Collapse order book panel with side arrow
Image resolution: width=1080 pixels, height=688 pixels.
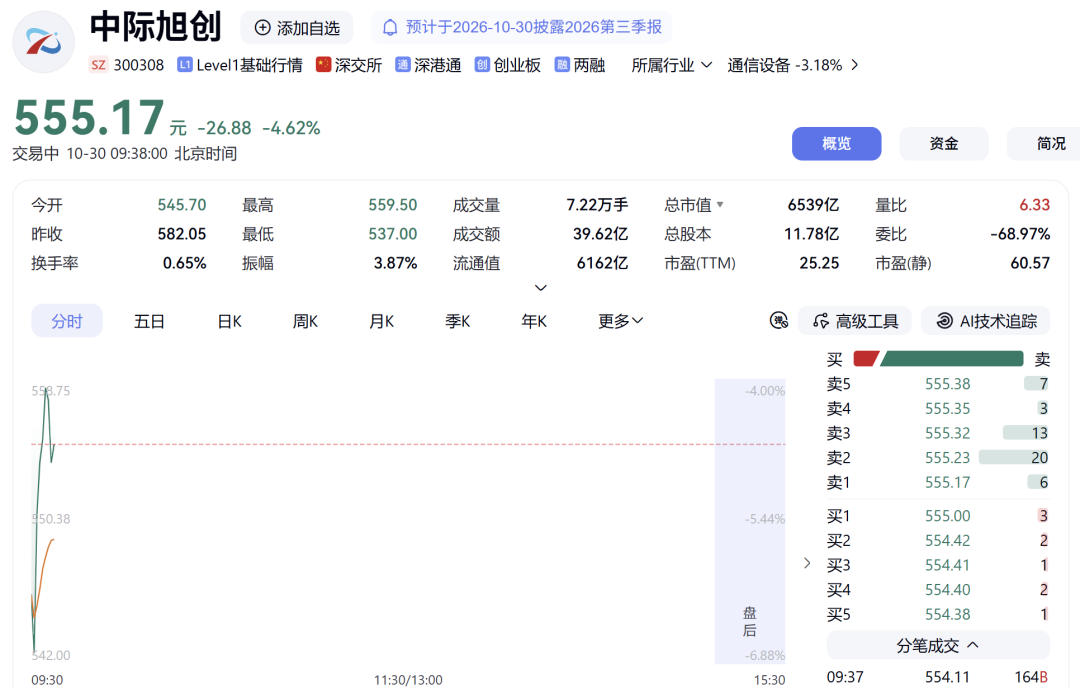(x=807, y=563)
